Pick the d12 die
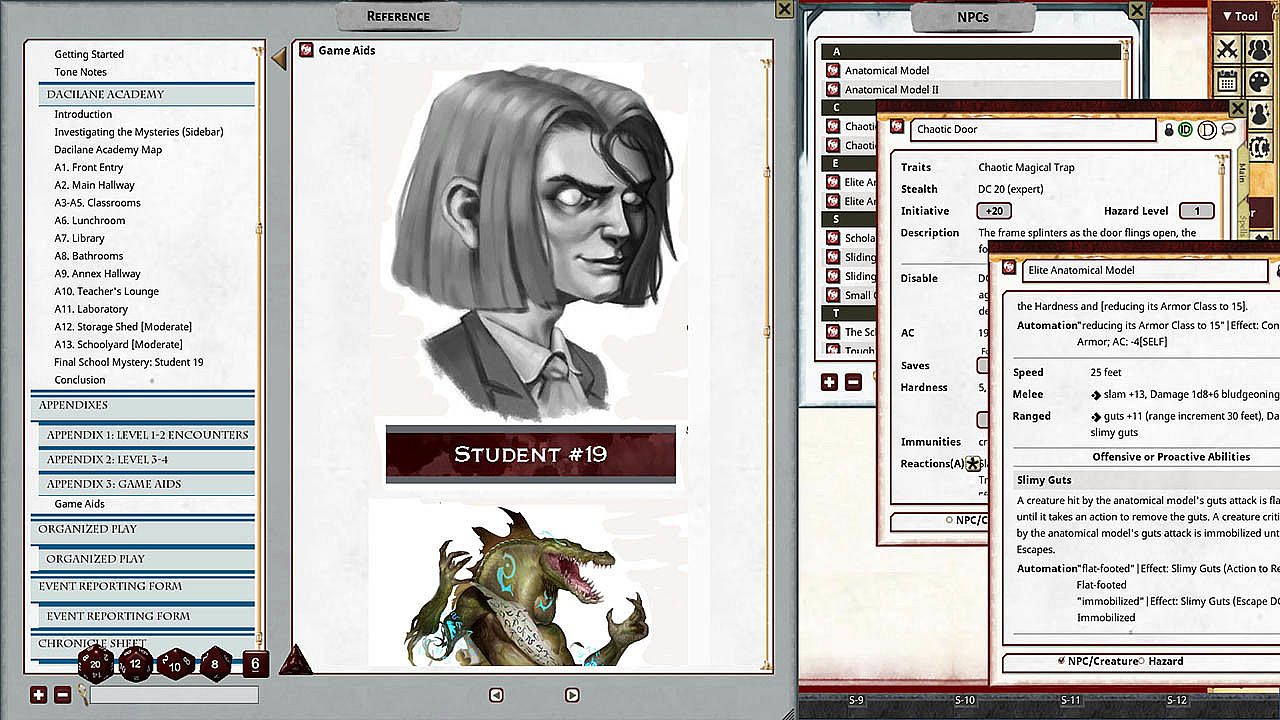This screenshot has height=720, width=1280. (136, 664)
